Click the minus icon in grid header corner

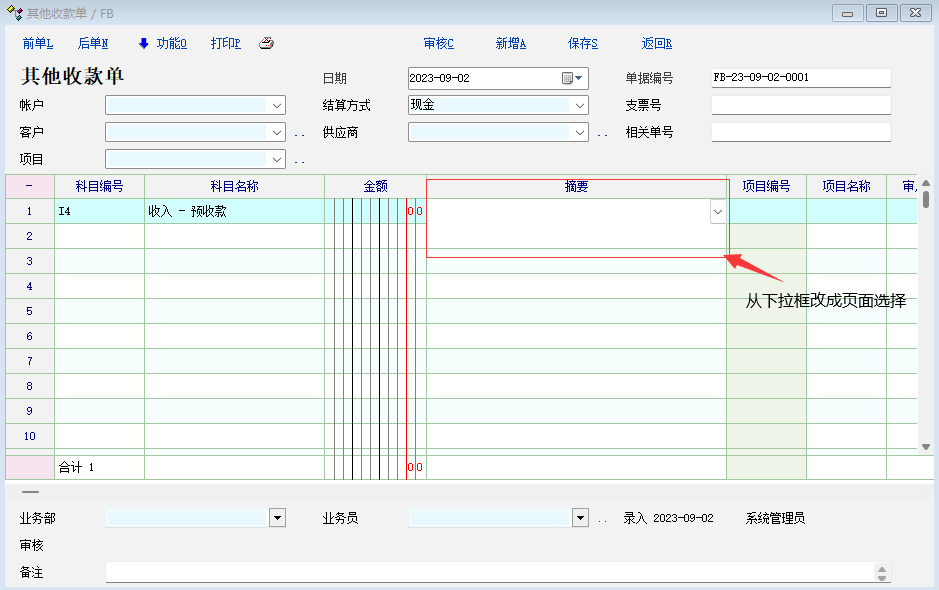click(29, 186)
